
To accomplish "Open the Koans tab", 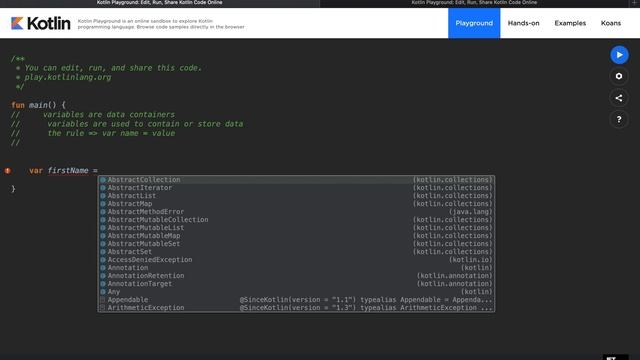I will [x=611, y=23].
